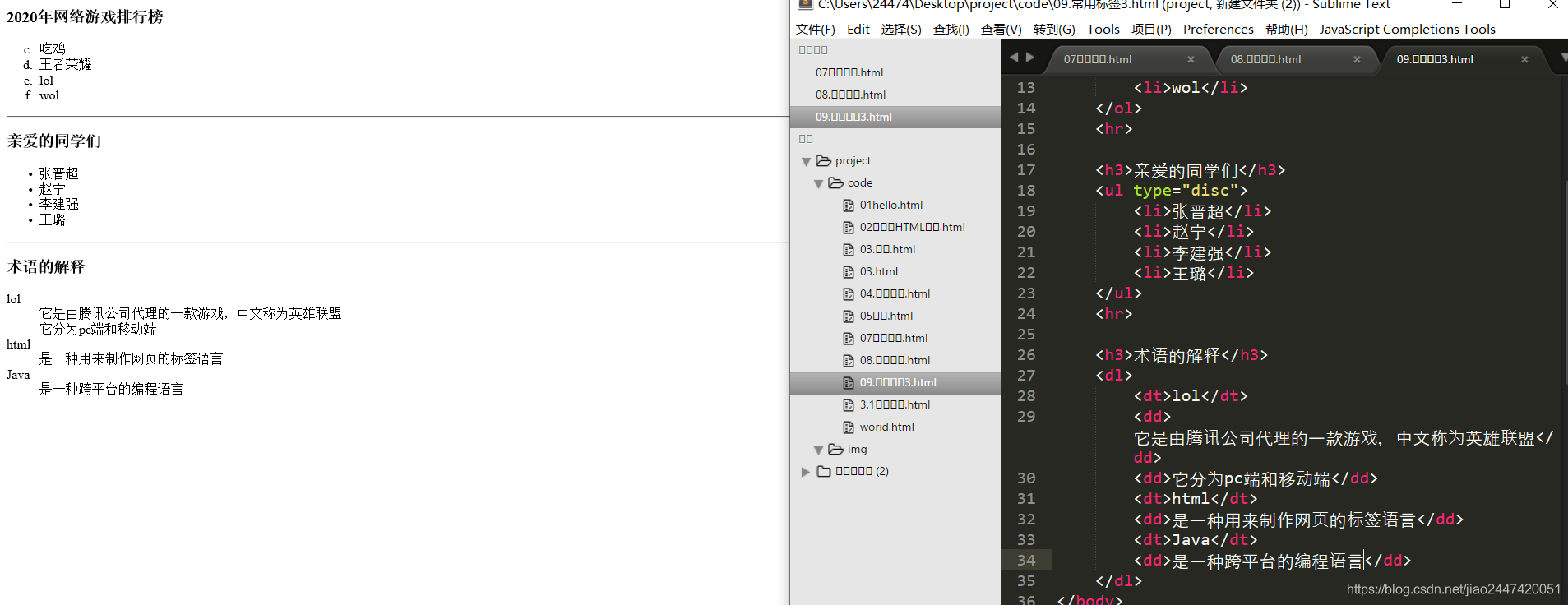Screen dimensions: 1568x605
Task: Click file icon beside 3.1 html file
Action: (x=849, y=404)
